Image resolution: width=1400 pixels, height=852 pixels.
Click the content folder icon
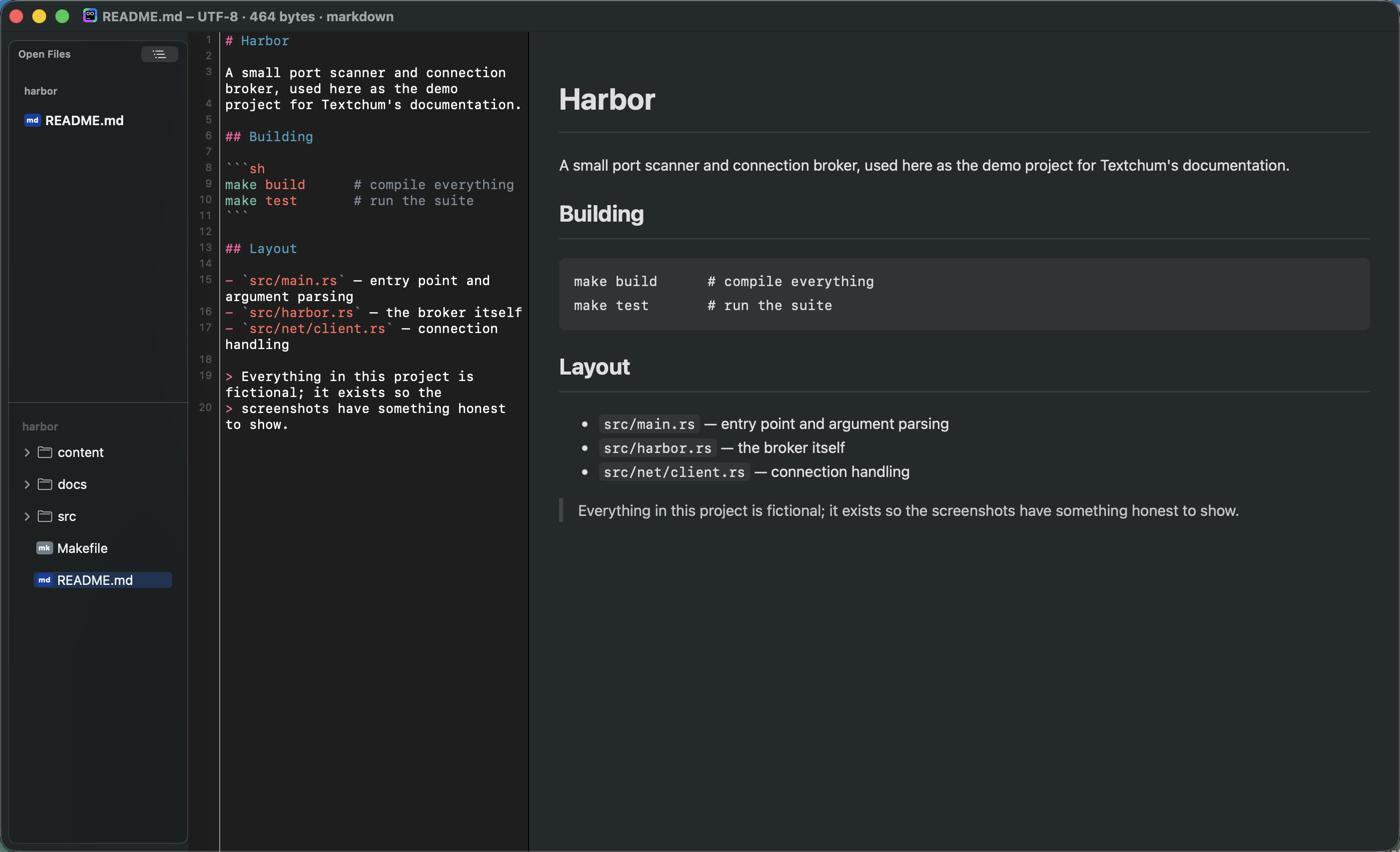pos(45,452)
